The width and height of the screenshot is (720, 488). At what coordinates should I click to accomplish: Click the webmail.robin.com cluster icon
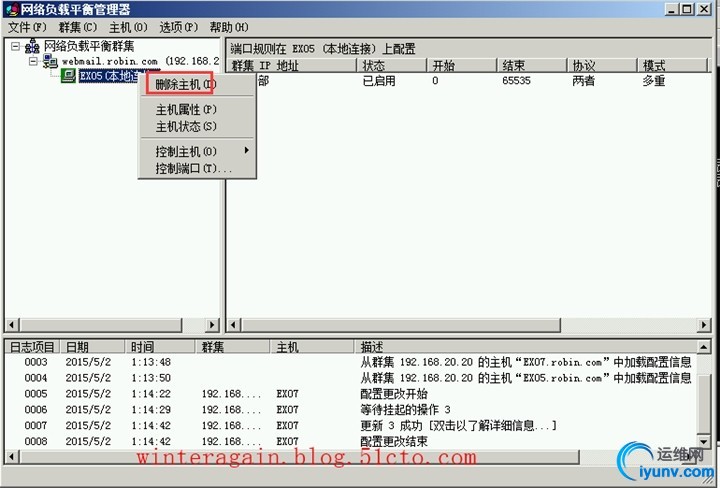(50, 61)
